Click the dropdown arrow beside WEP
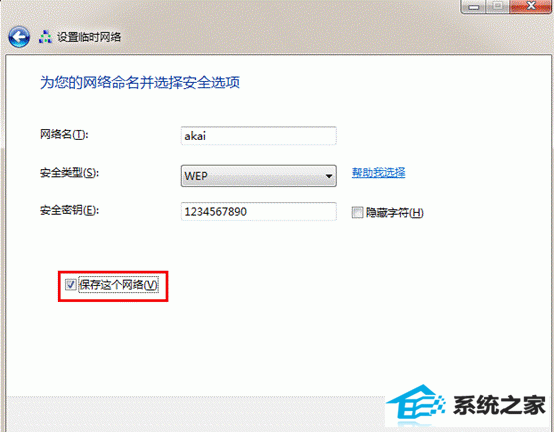This screenshot has width=554, height=432. [x=329, y=176]
